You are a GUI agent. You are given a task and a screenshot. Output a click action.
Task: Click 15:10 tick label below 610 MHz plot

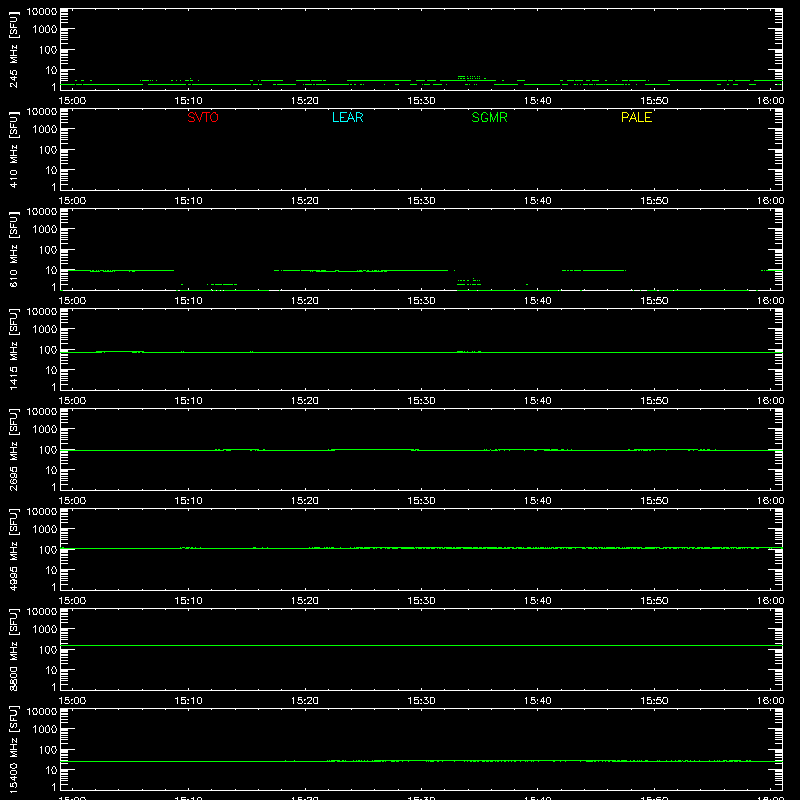click(189, 301)
